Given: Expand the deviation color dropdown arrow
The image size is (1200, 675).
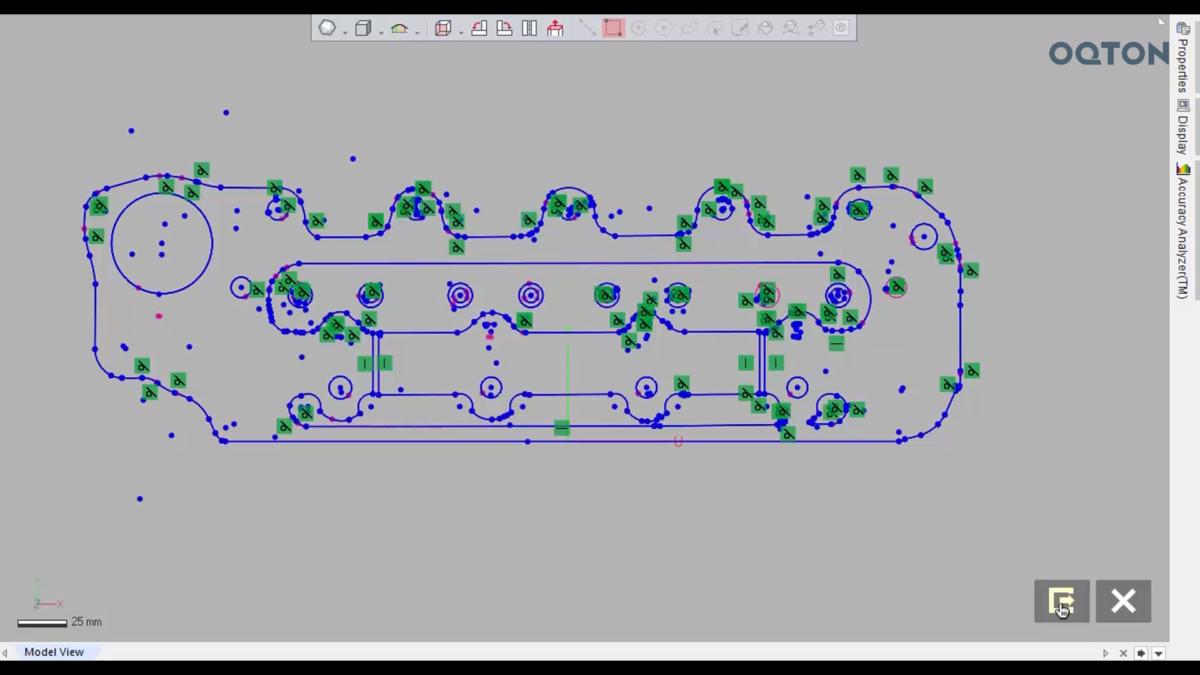Looking at the screenshot, I should click(417, 32).
